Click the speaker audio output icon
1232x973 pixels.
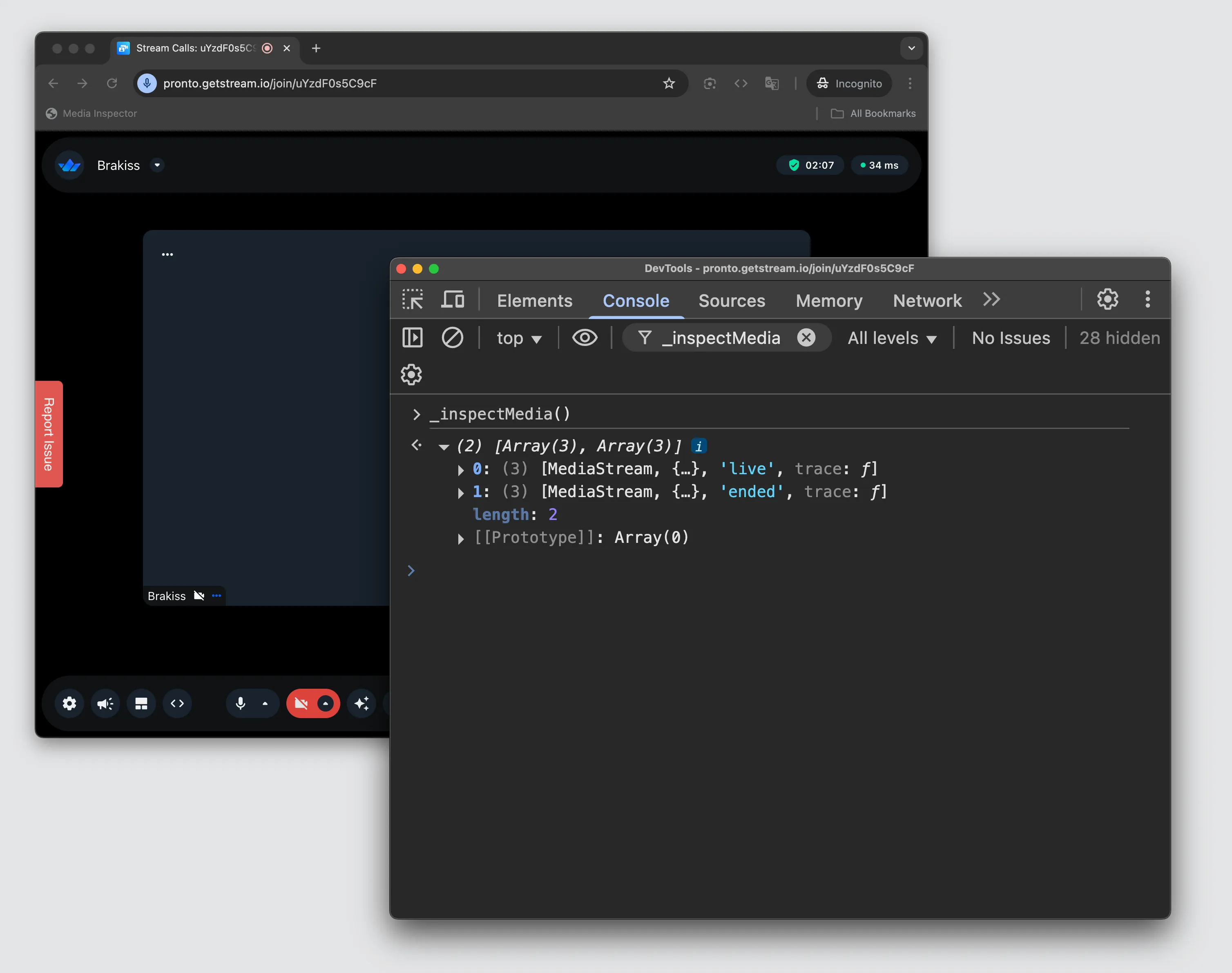[x=105, y=703]
